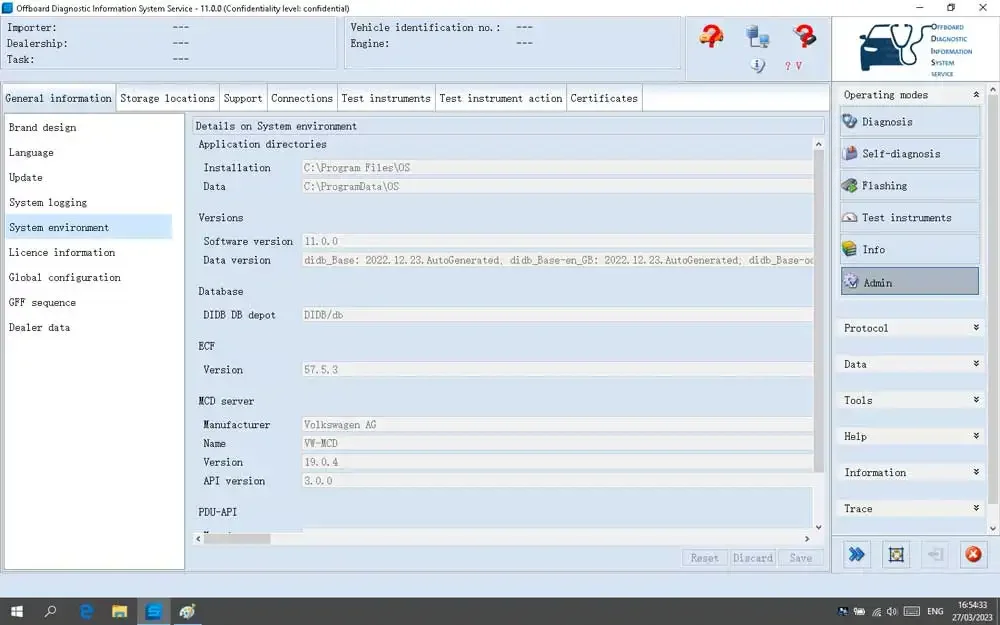Viewport: 1000px width, 625px height.
Task: Open the Certificates tab
Action: (x=604, y=98)
